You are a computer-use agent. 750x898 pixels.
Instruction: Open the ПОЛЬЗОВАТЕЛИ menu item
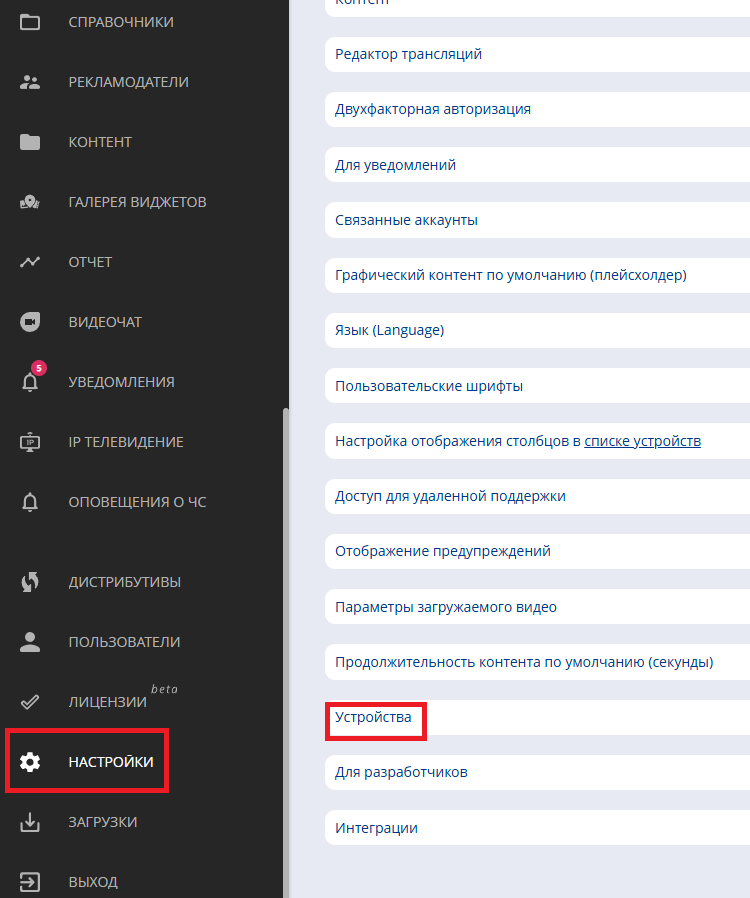124,642
